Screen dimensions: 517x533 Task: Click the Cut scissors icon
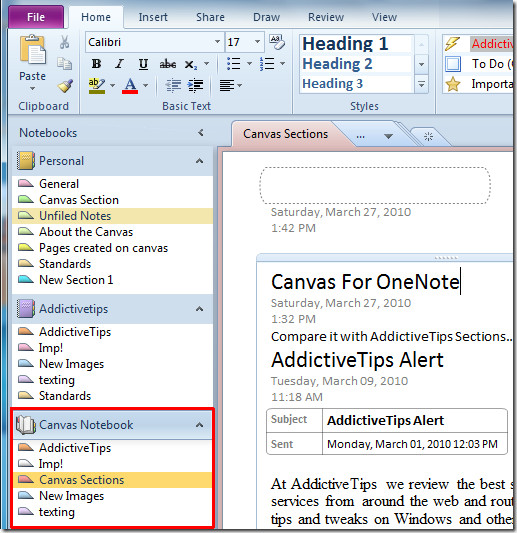click(64, 42)
